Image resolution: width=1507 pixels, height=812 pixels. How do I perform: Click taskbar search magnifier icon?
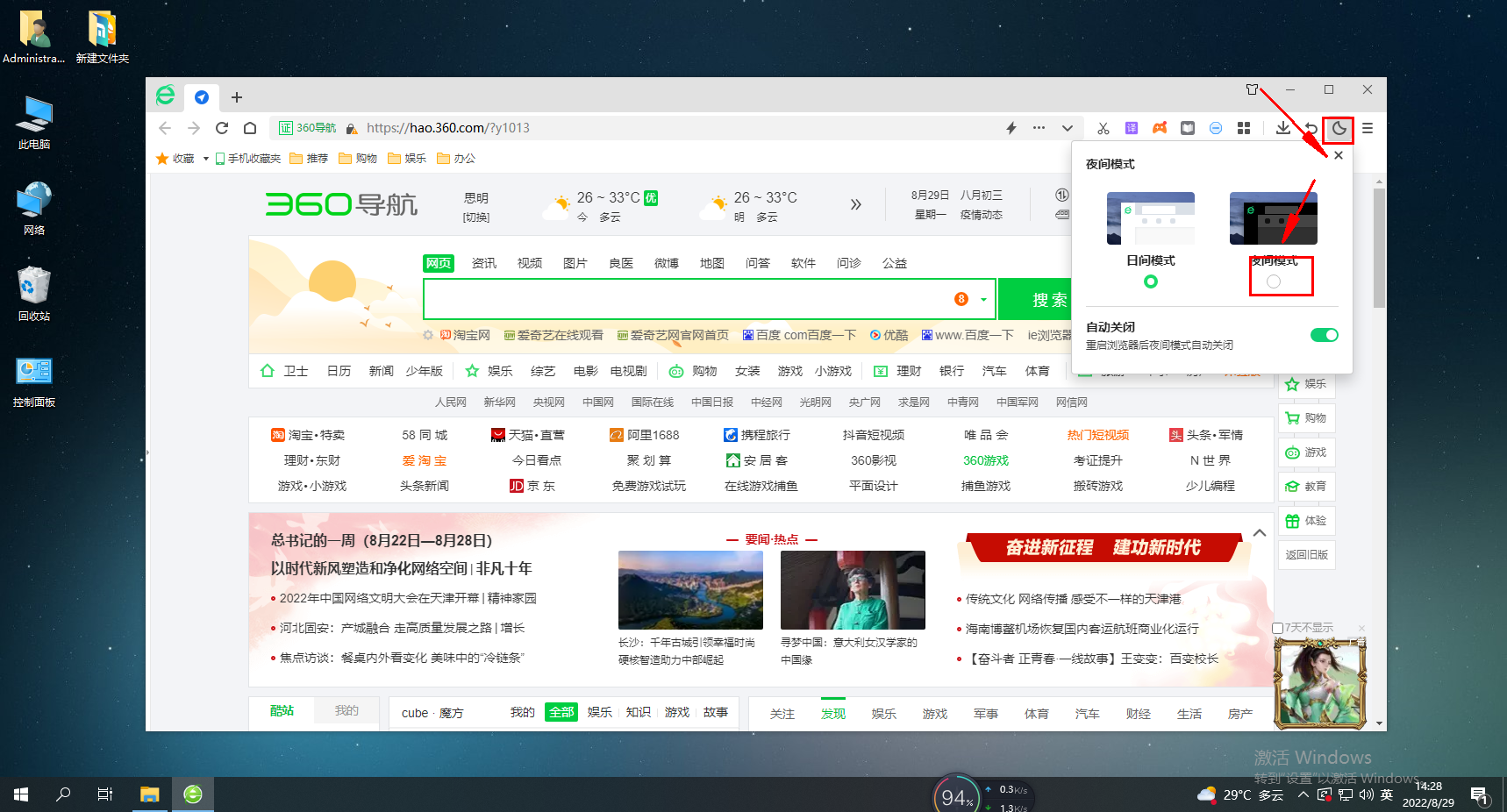pos(63,794)
